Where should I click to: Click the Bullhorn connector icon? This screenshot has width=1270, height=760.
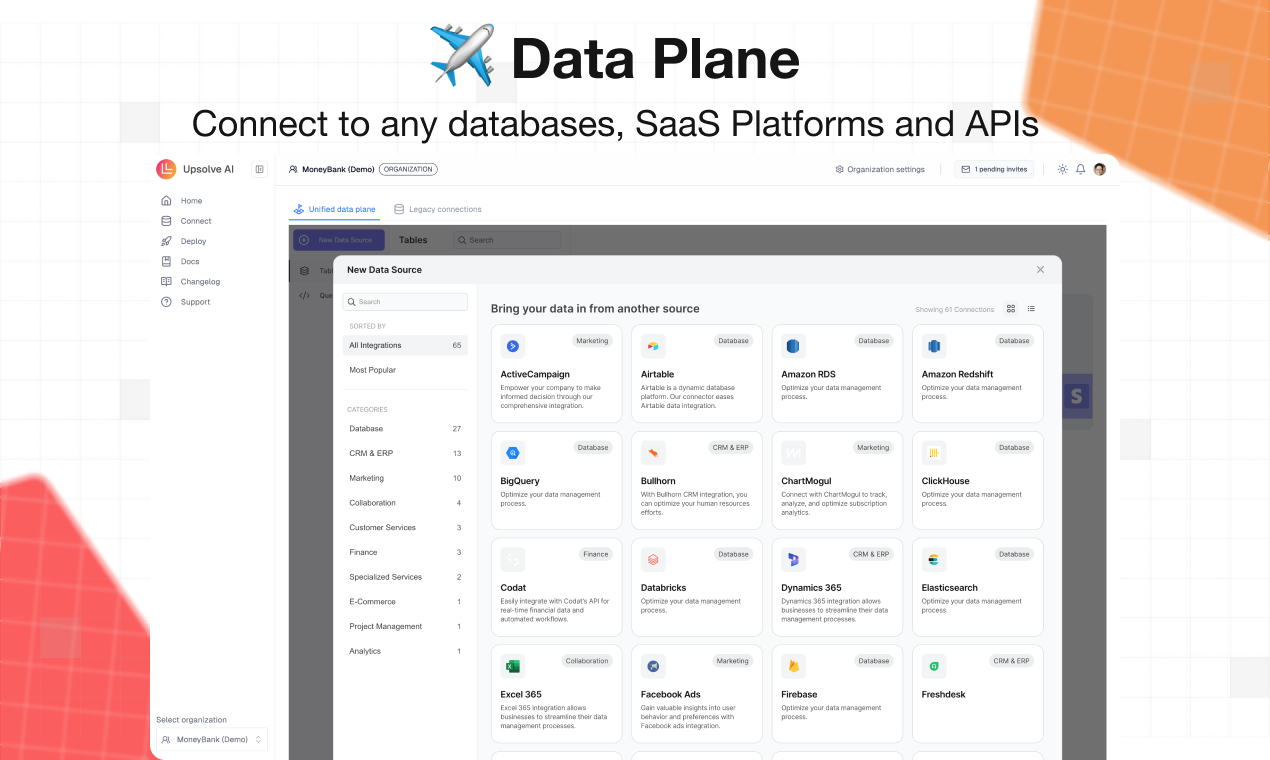coord(653,452)
